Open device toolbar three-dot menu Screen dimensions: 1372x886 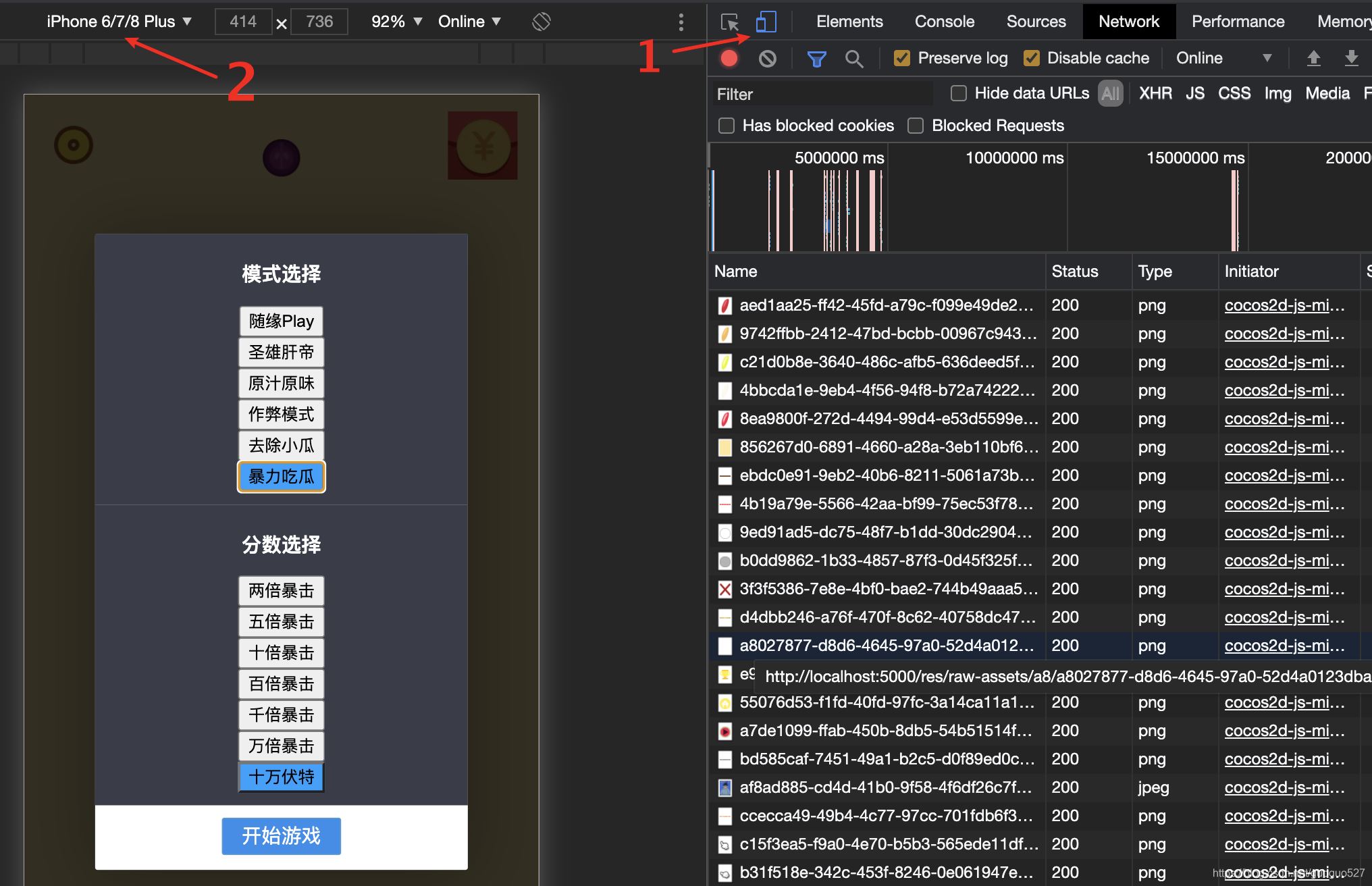[x=681, y=22]
